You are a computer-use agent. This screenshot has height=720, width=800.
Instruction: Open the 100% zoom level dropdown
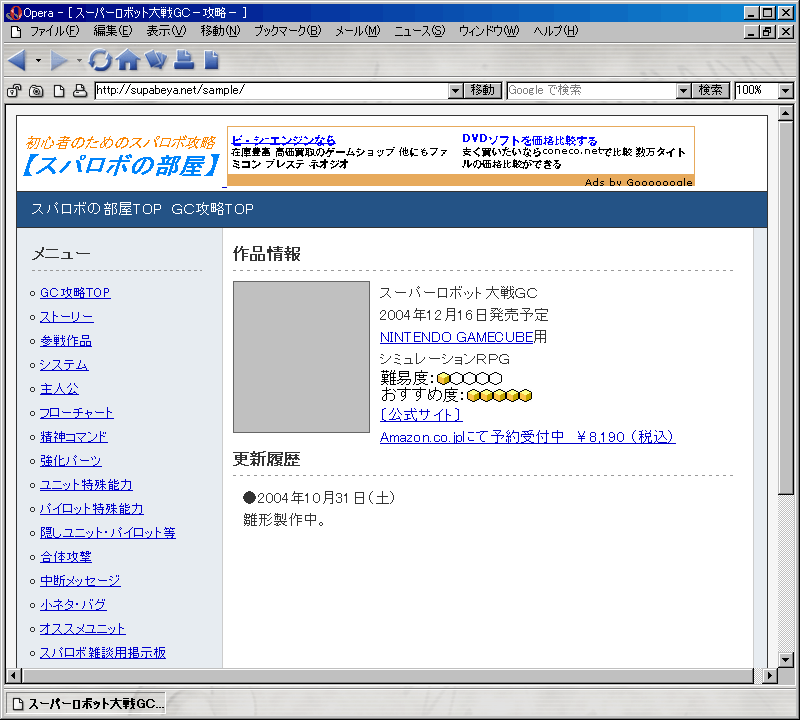tap(786, 91)
